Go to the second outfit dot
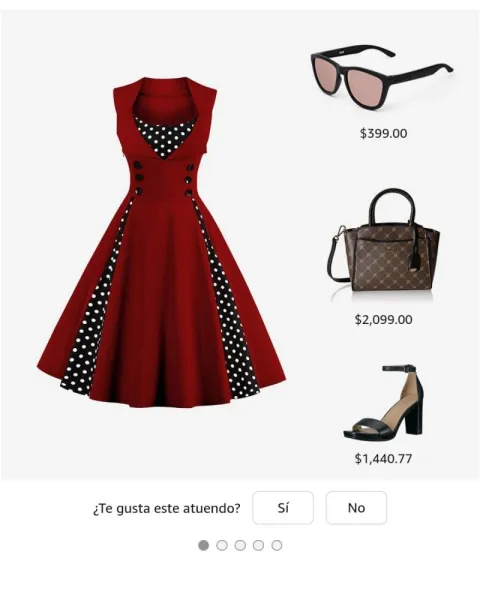 pos(222,545)
